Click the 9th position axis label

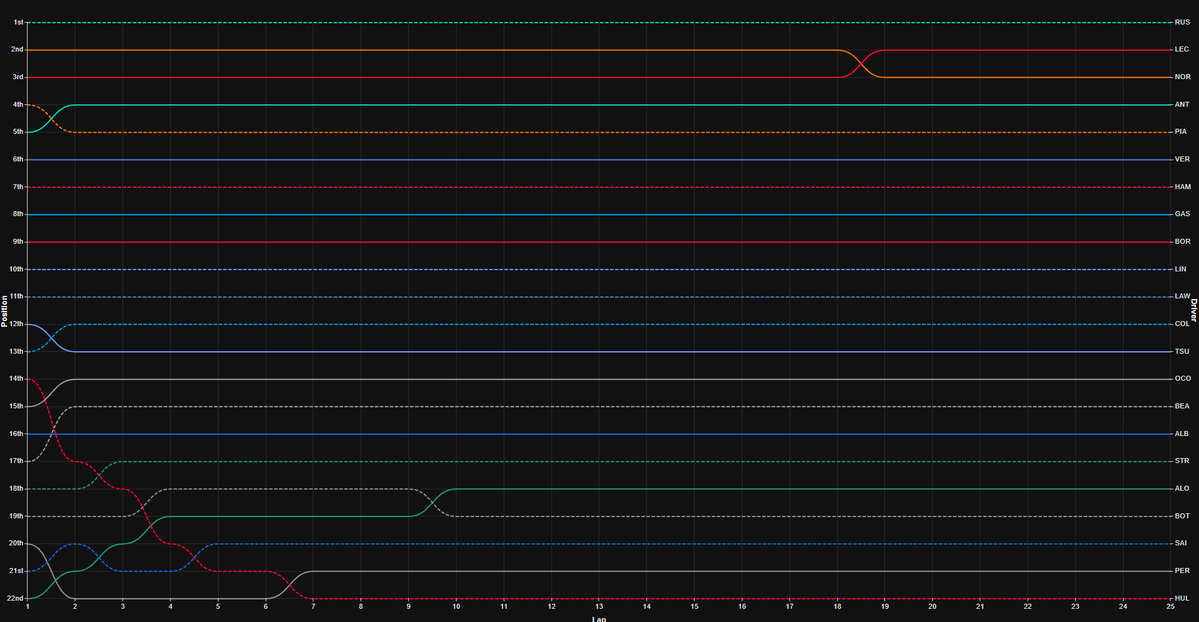point(18,242)
